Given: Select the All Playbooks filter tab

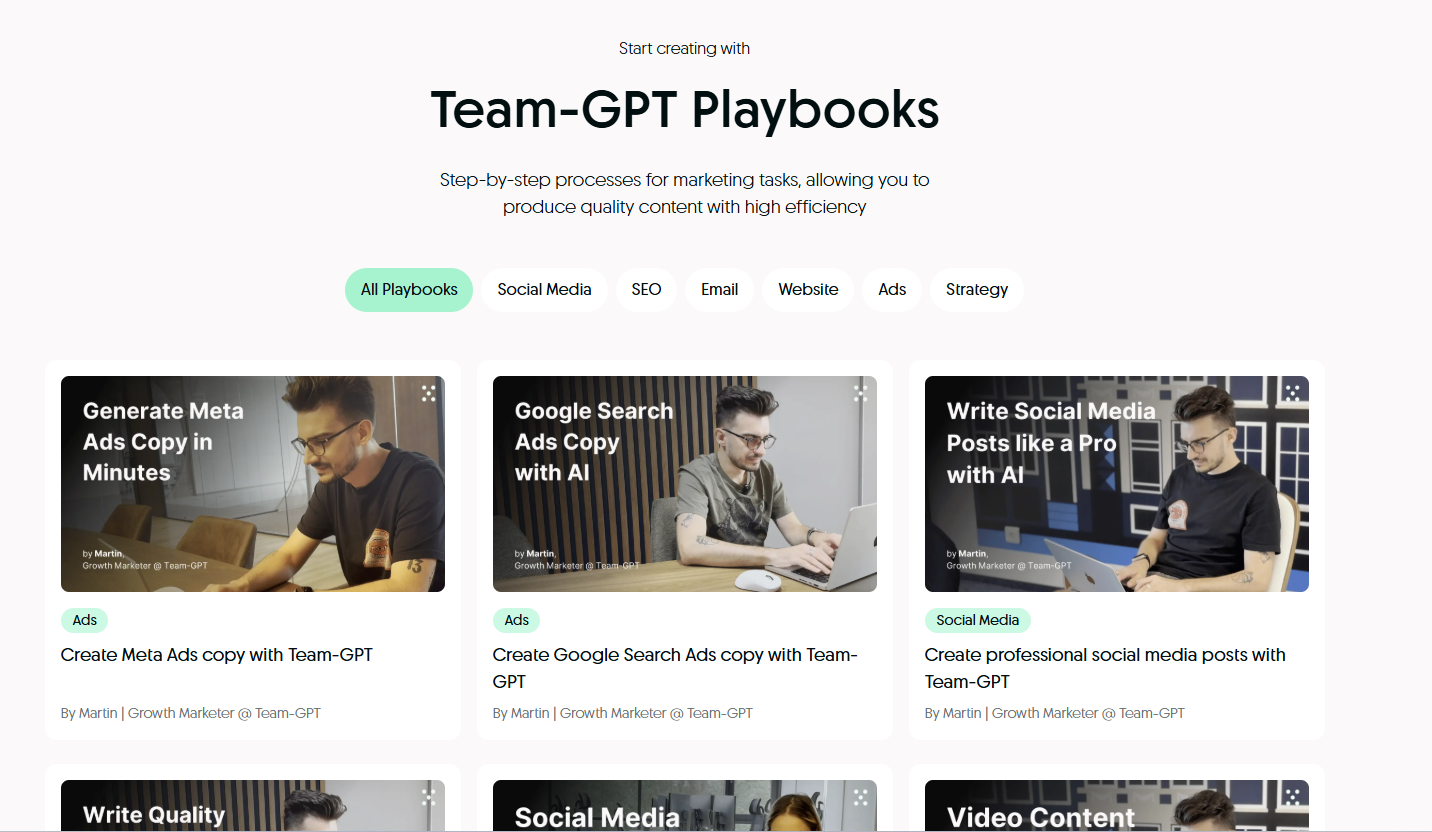Looking at the screenshot, I should point(409,290).
